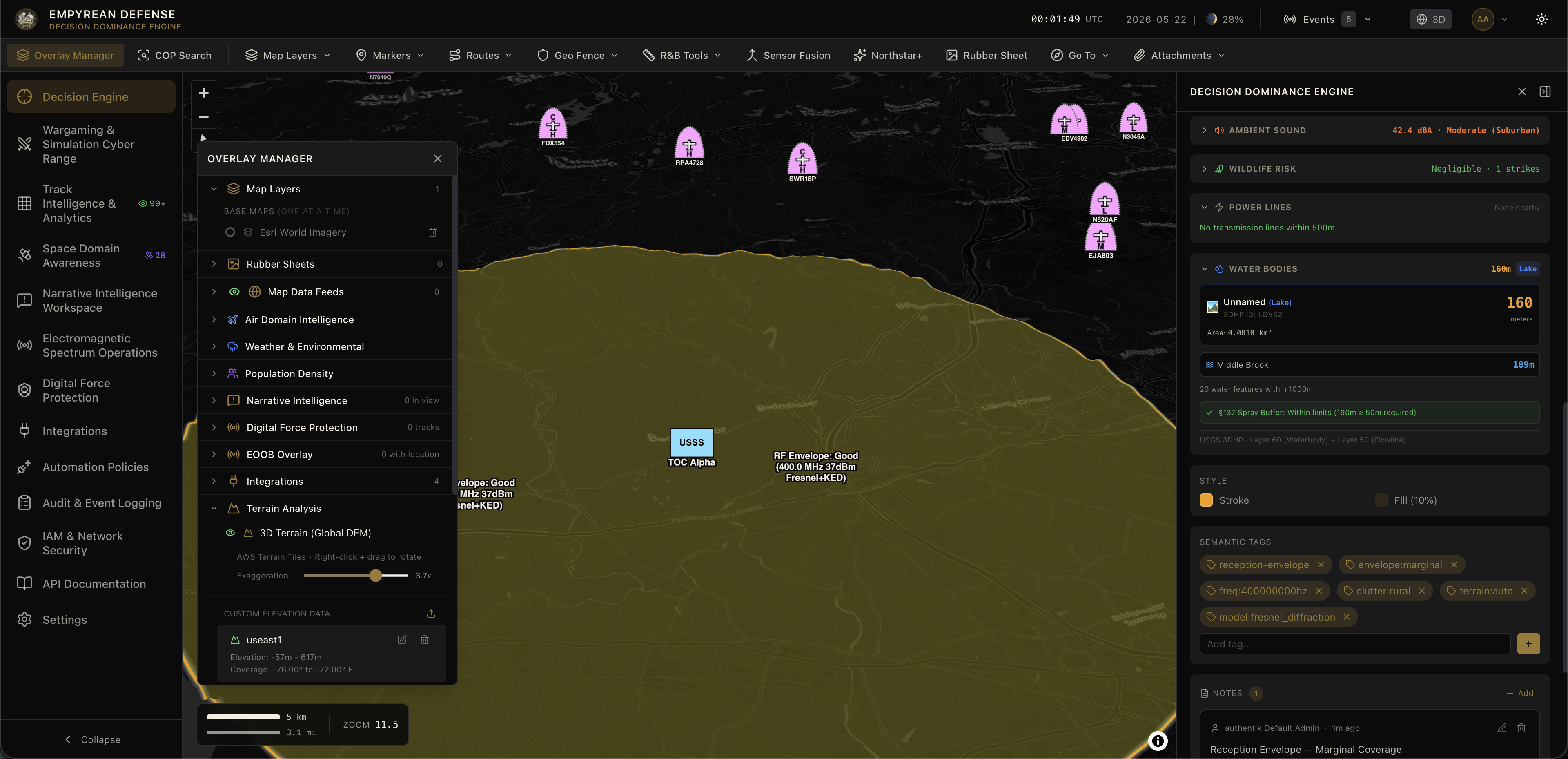Open the Geo Fence menu
The width and height of the screenshot is (1568, 759).
578,56
